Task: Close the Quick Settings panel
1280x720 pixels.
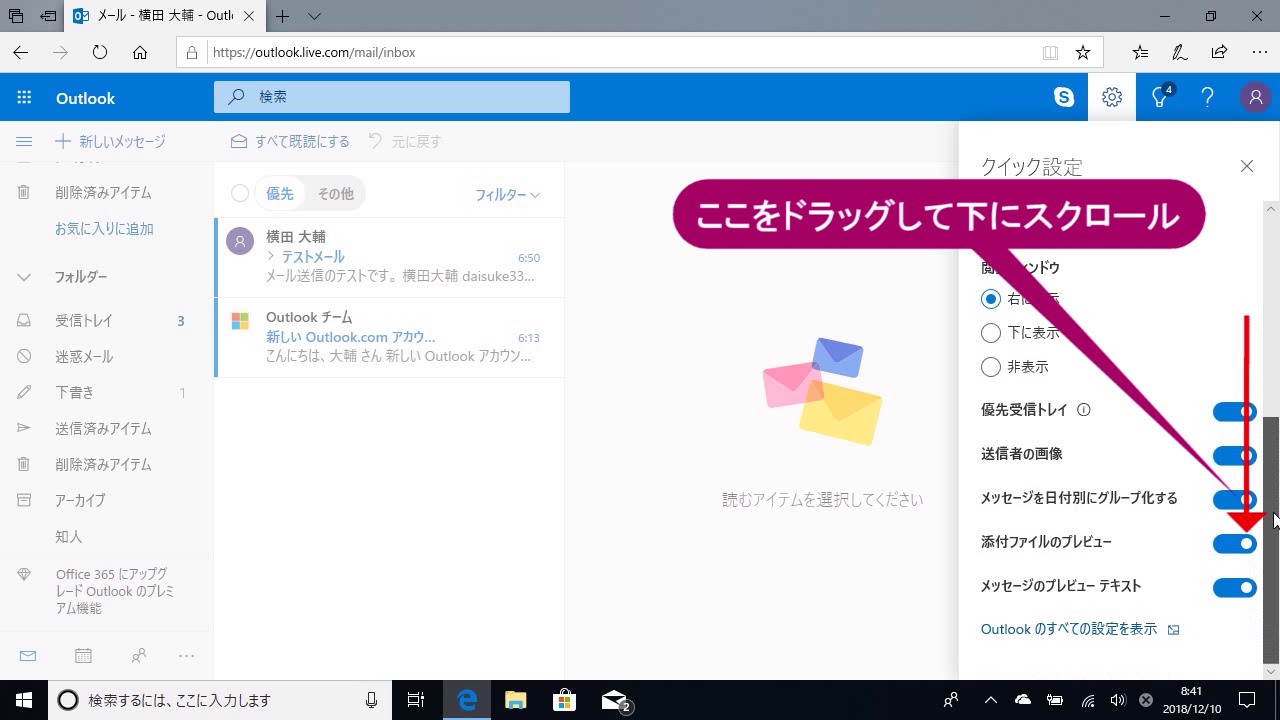Action: (x=1246, y=166)
